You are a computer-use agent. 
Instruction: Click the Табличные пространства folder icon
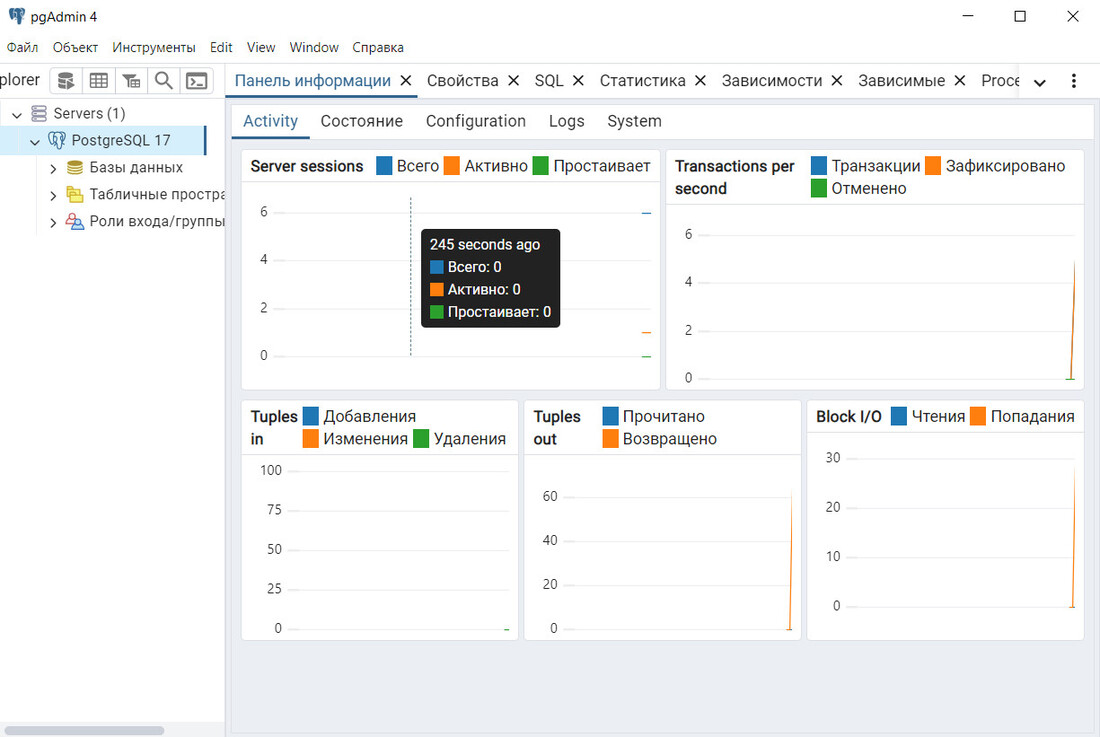74,194
